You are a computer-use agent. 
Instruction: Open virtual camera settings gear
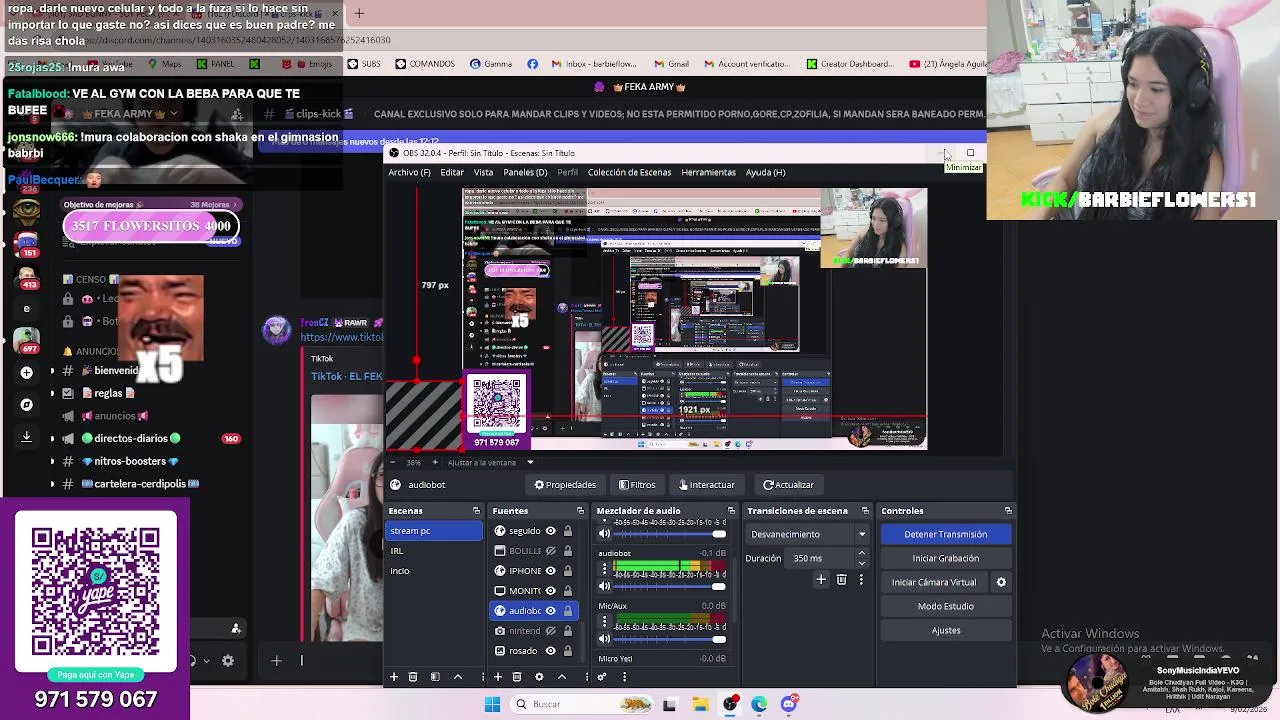point(1001,582)
